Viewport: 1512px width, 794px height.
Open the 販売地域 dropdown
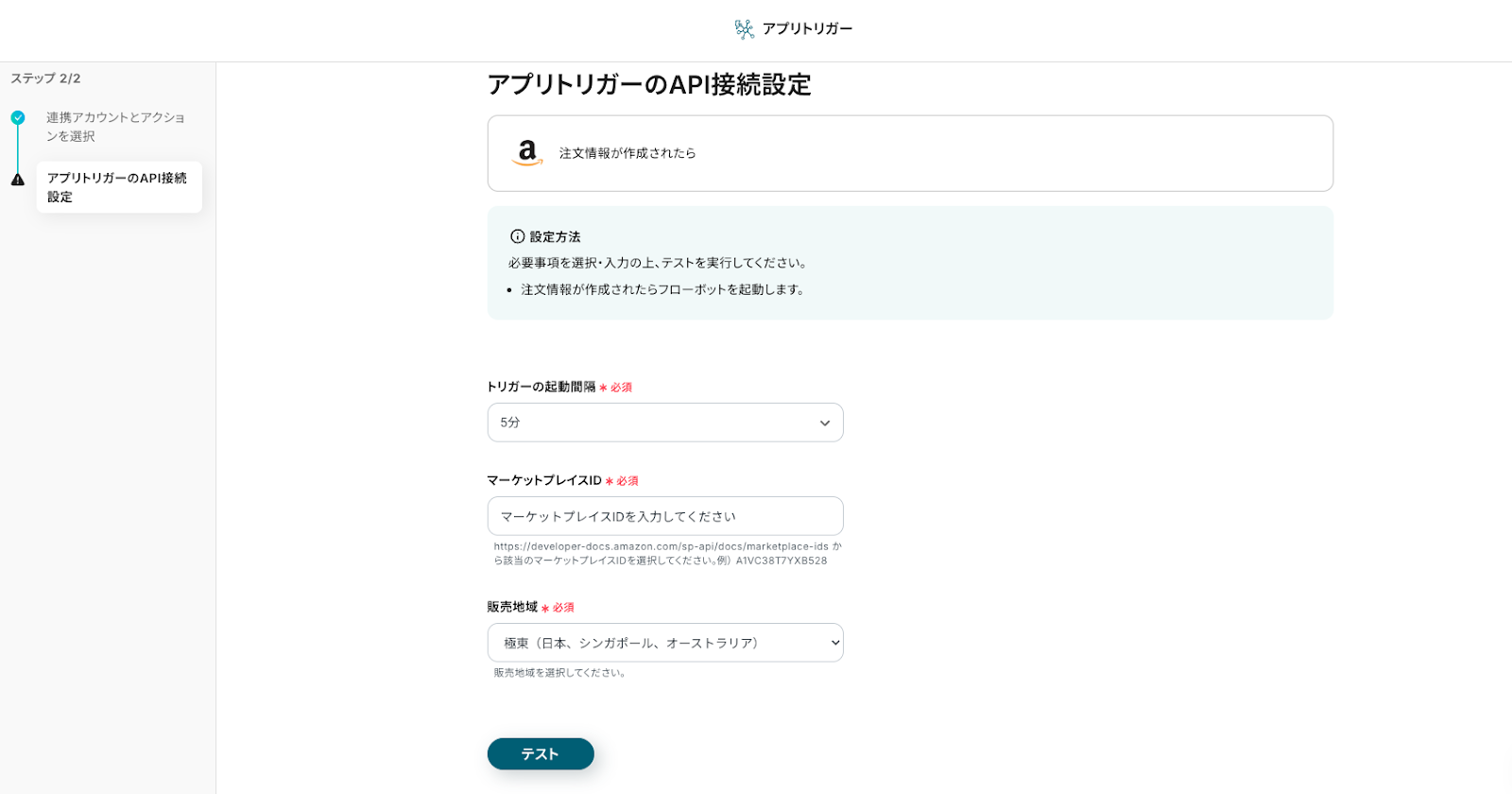pos(665,643)
